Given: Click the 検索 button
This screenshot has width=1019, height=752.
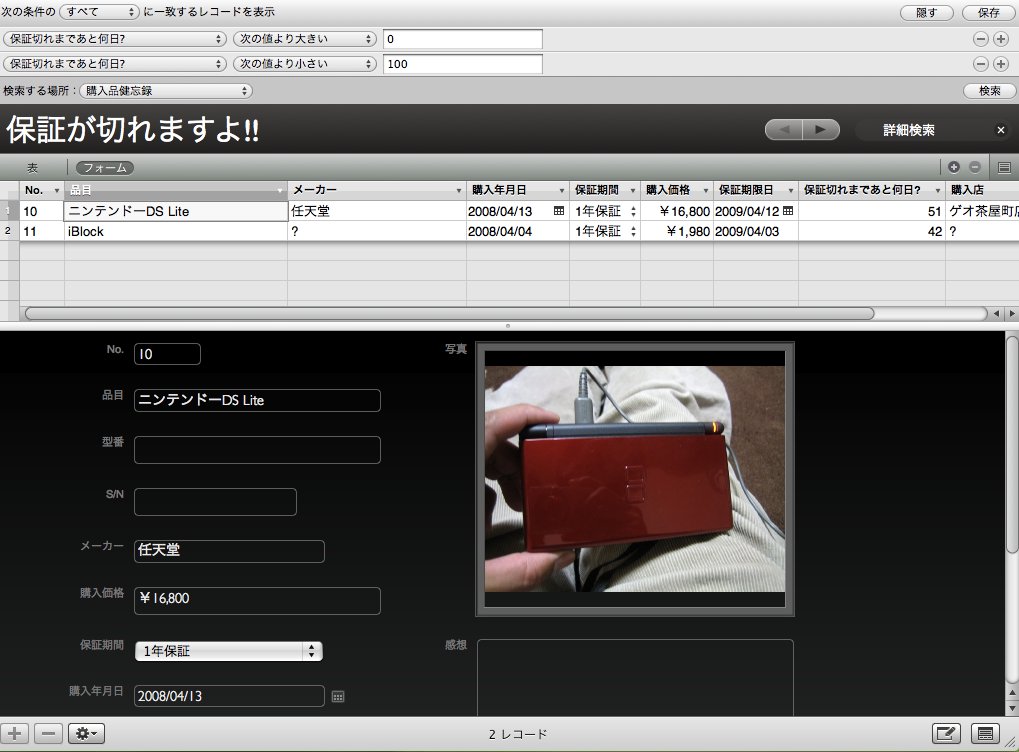Looking at the screenshot, I should [x=989, y=91].
